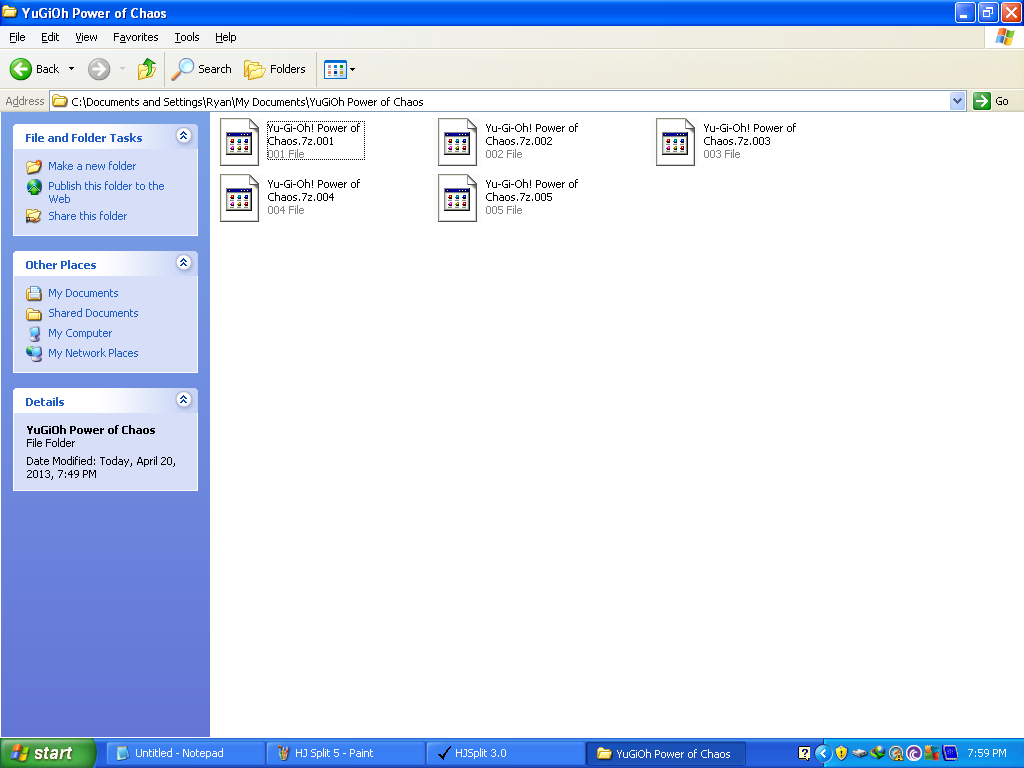Click the My Computer icon in sidebar
Screen dimensions: 1024x768
(x=34, y=334)
